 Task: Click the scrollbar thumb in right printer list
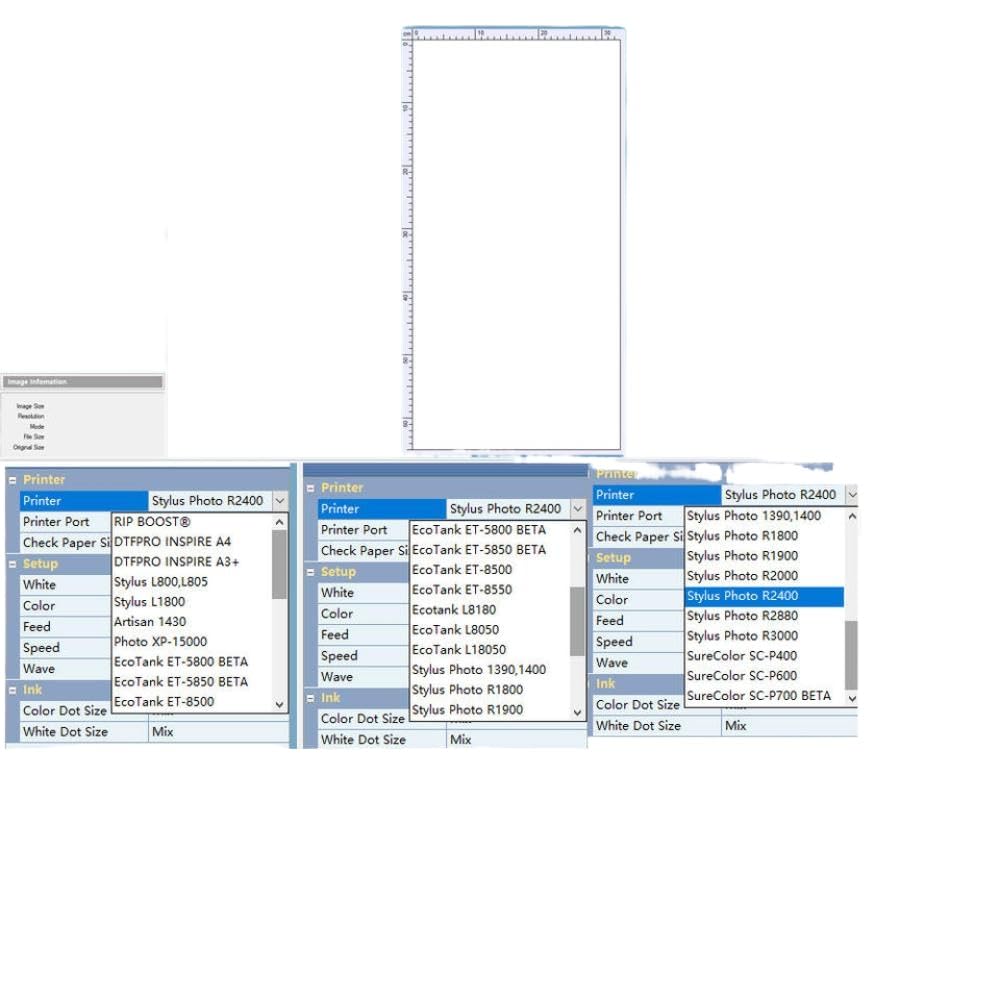pos(851,655)
